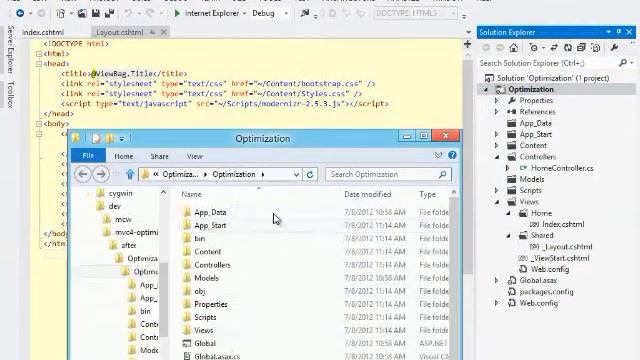This screenshot has height=360, width=640.
Task: Click the Navigate Backward toolbar icon
Action: point(20,13)
